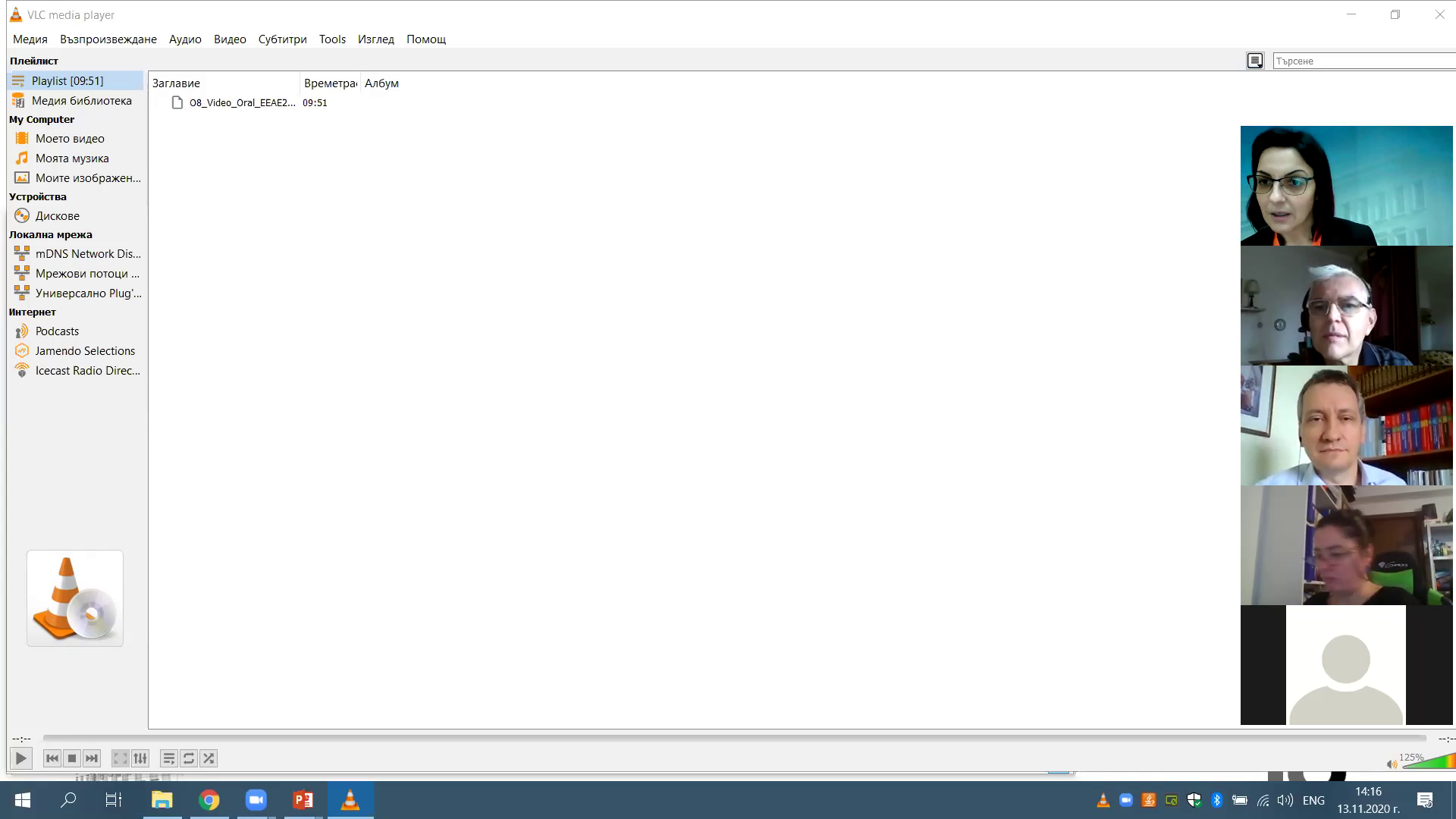Image resolution: width=1456 pixels, height=819 pixels.
Task: Open Podcasts in sidebar
Action: coord(57,331)
